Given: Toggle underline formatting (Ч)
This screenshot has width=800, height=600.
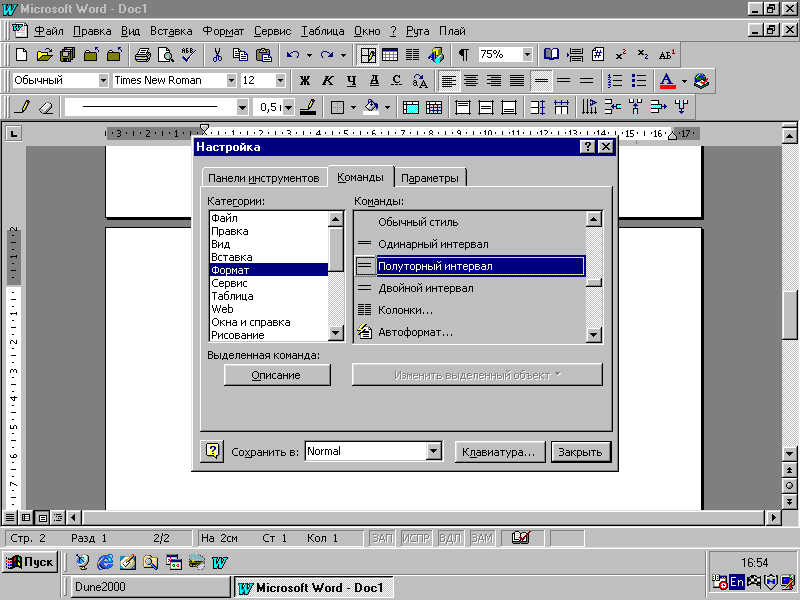Looking at the screenshot, I should (350, 80).
